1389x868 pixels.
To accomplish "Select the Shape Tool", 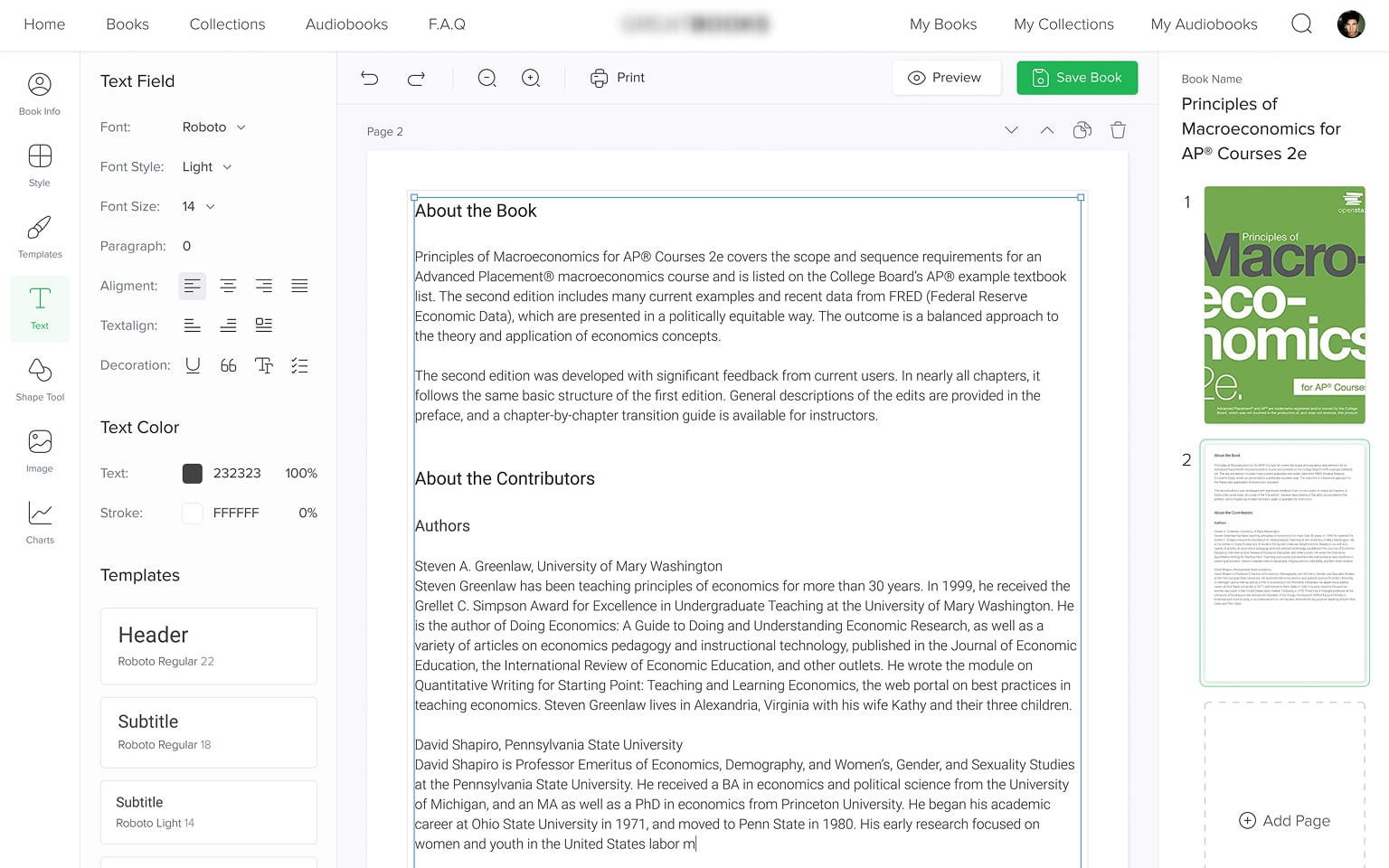I will coord(40,381).
